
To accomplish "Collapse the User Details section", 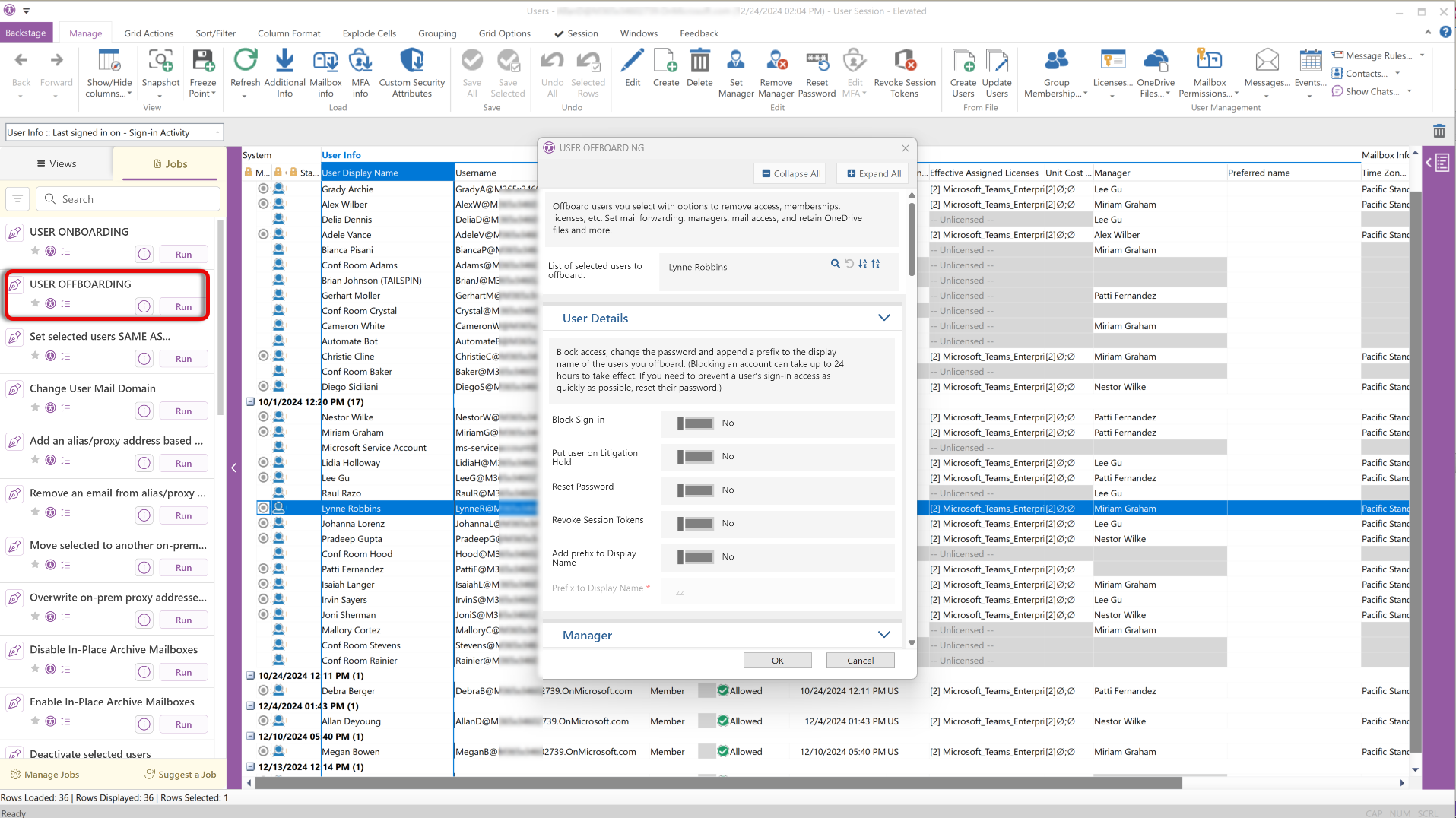I will (x=883, y=318).
